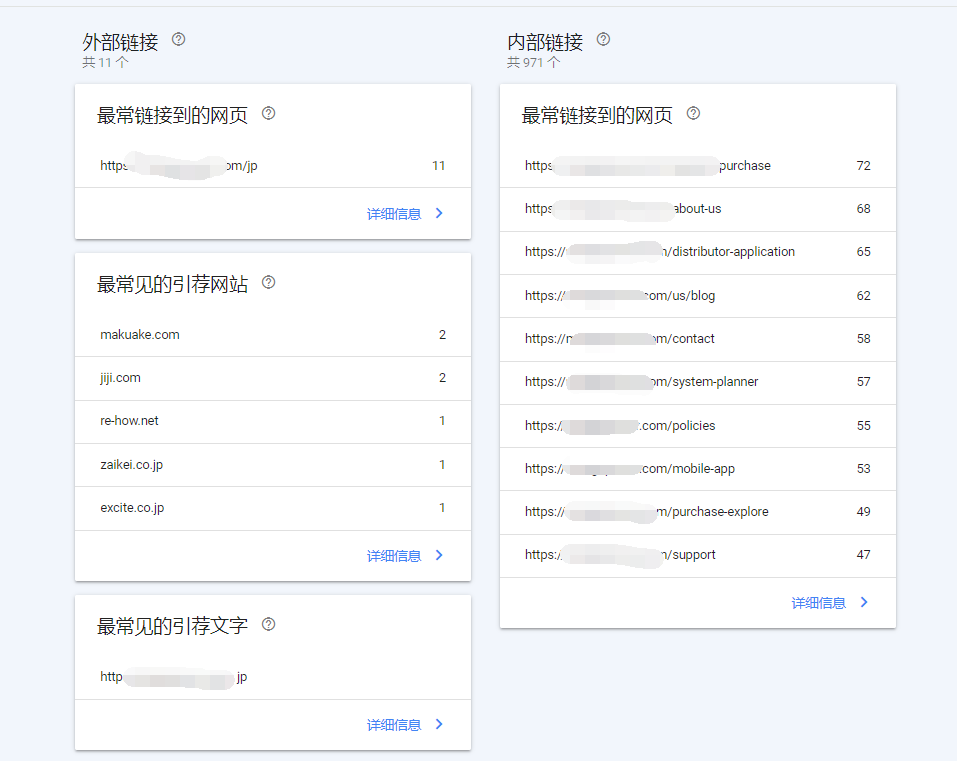Open 详细信息 at the bottom of internal links
This screenshot has height=761, width=957.
818,602
